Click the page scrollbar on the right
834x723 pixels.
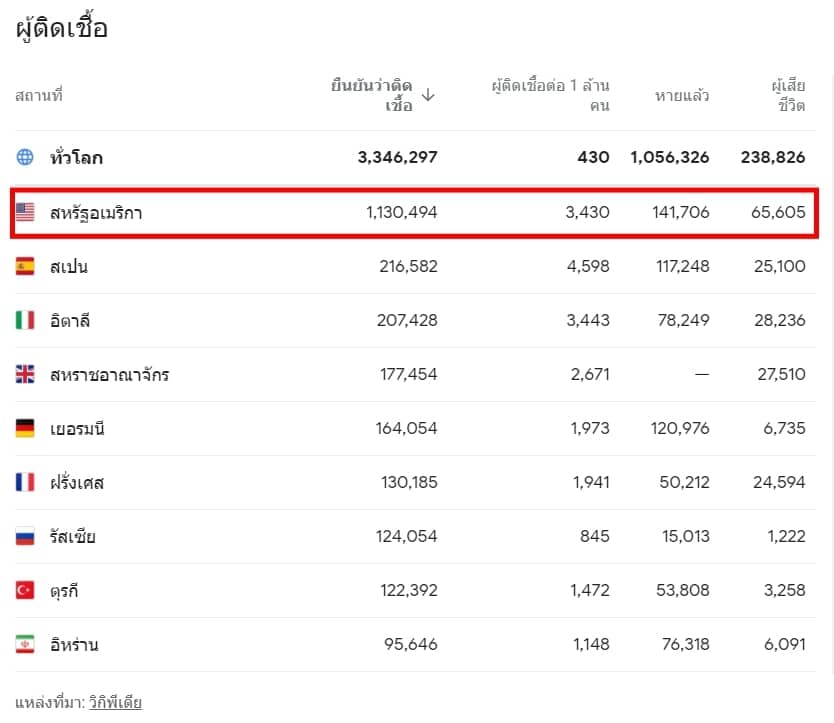click(x=830, y=372)
